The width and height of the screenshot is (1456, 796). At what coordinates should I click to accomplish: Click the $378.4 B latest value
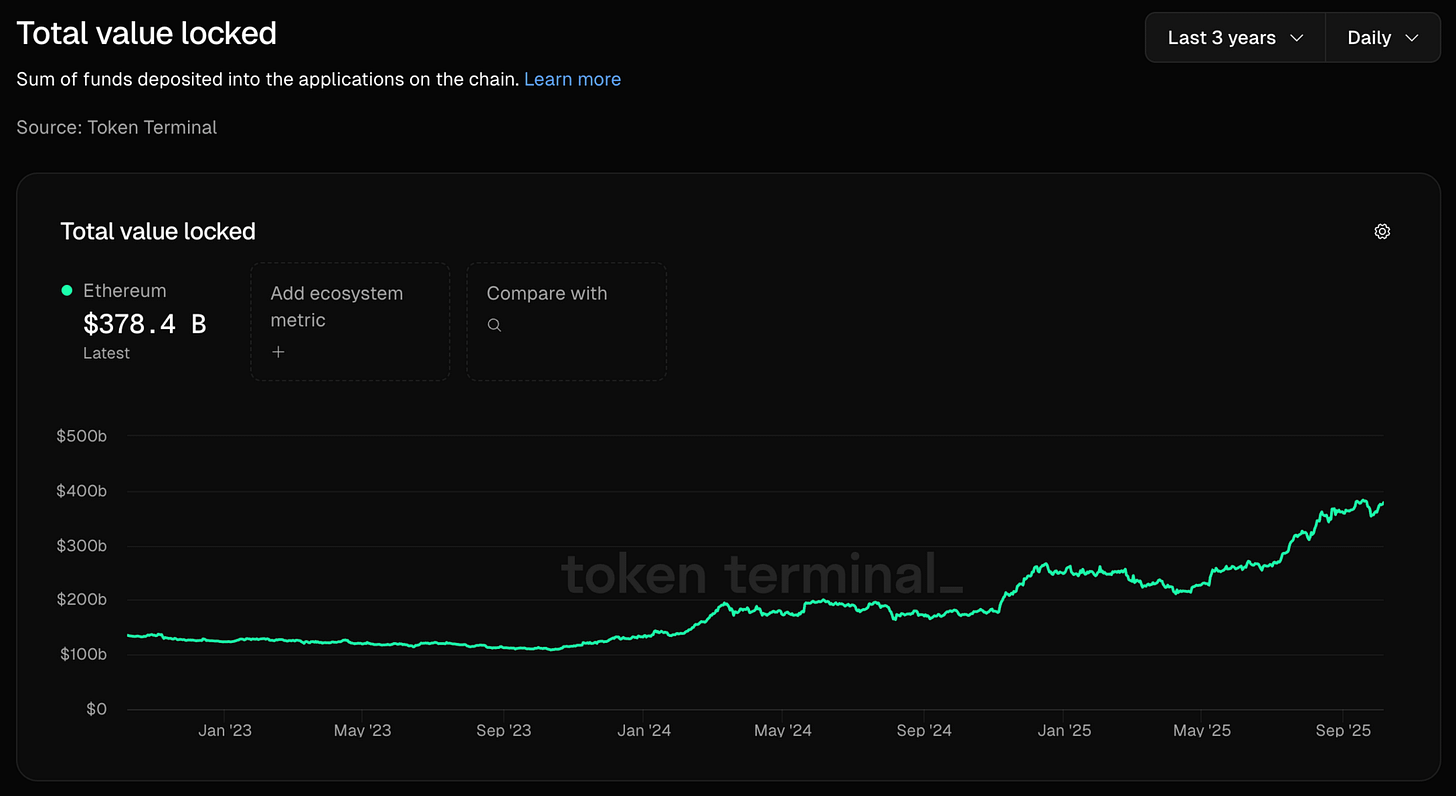coord(144,323)
